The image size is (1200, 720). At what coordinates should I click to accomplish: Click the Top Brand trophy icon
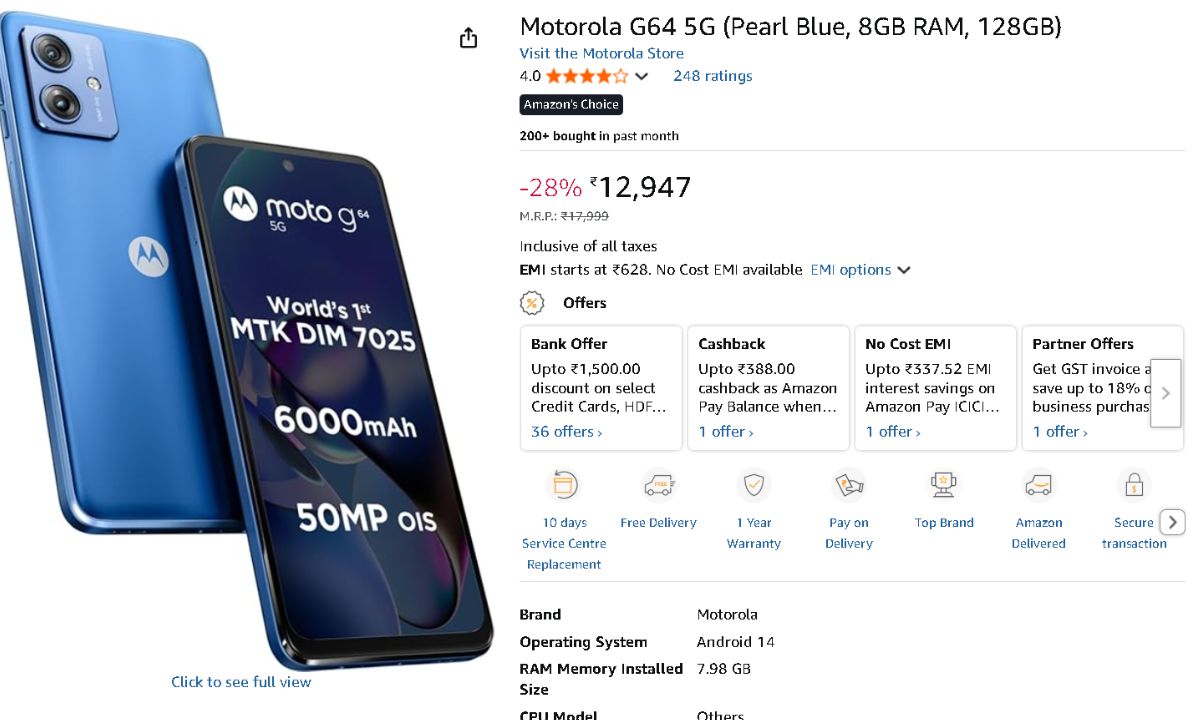click(944, 486)
